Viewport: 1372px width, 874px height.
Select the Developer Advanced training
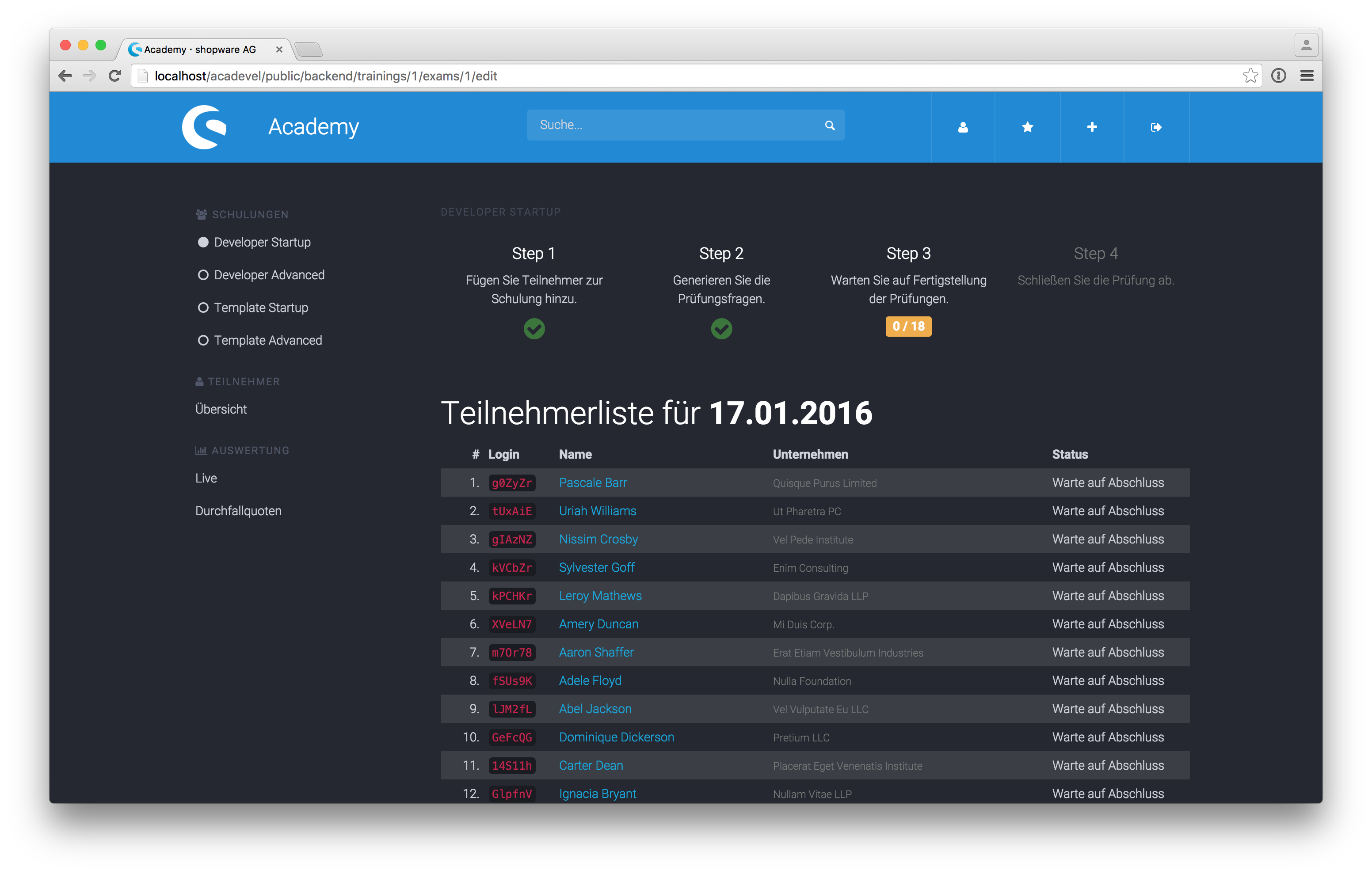[269, 275]
